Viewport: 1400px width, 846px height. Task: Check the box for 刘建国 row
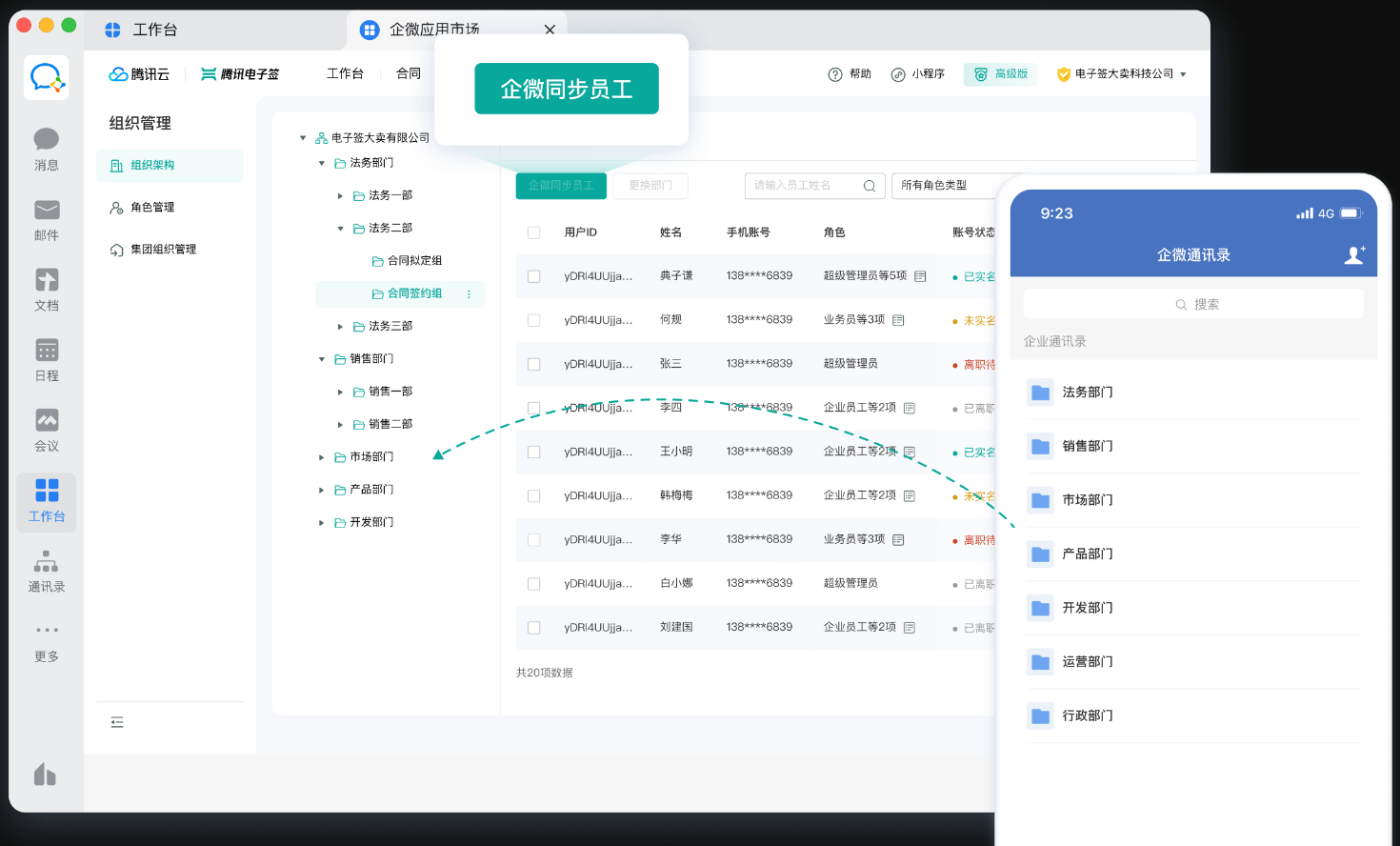[534, 628]
